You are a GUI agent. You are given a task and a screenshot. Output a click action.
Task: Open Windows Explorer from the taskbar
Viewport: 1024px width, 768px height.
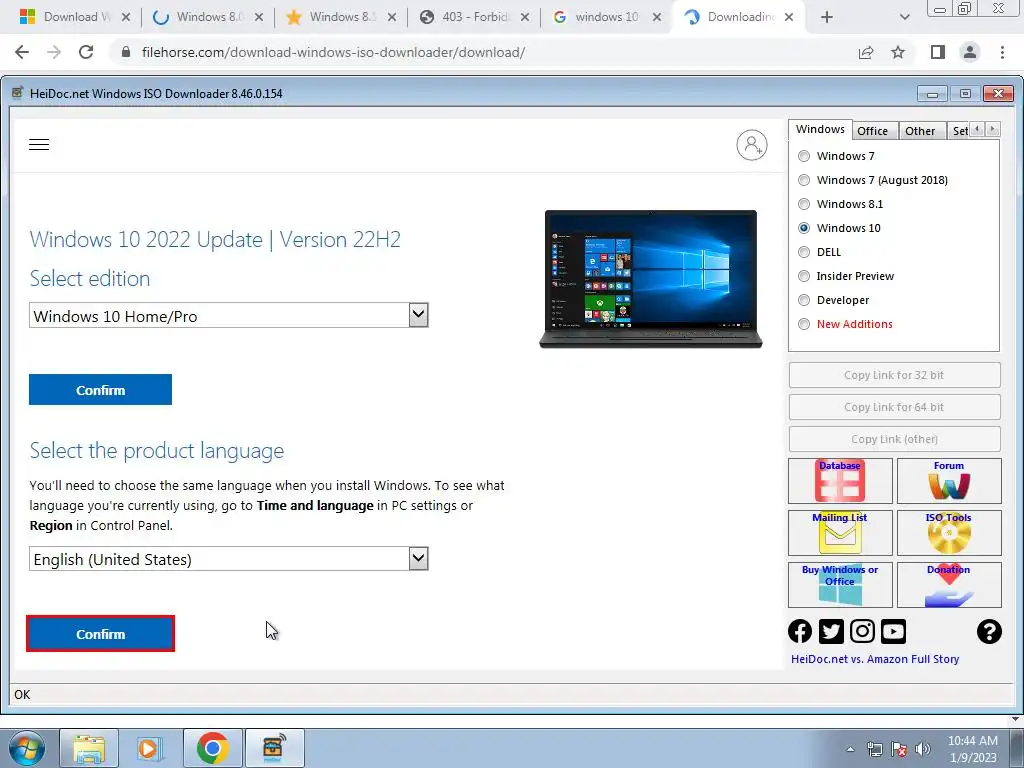pos(89,748)
